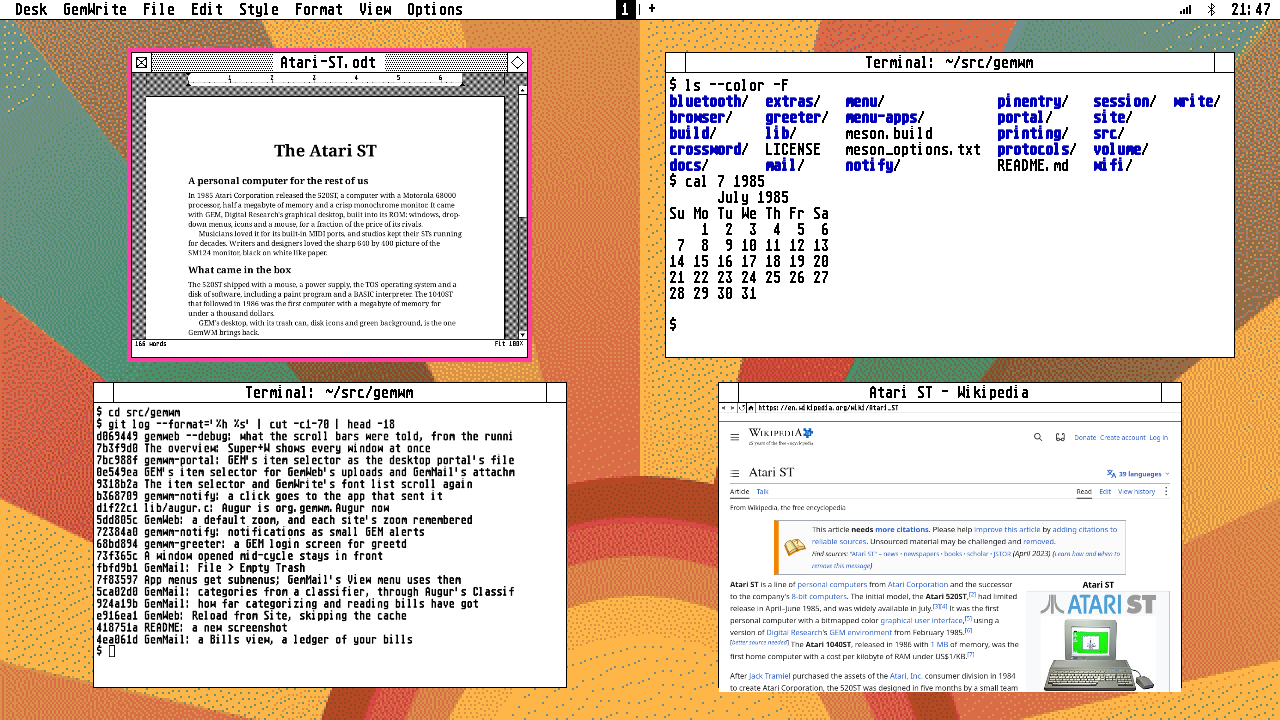
Task: Follow the Atari Corporation link in the article
Action: tap(918, 585)
